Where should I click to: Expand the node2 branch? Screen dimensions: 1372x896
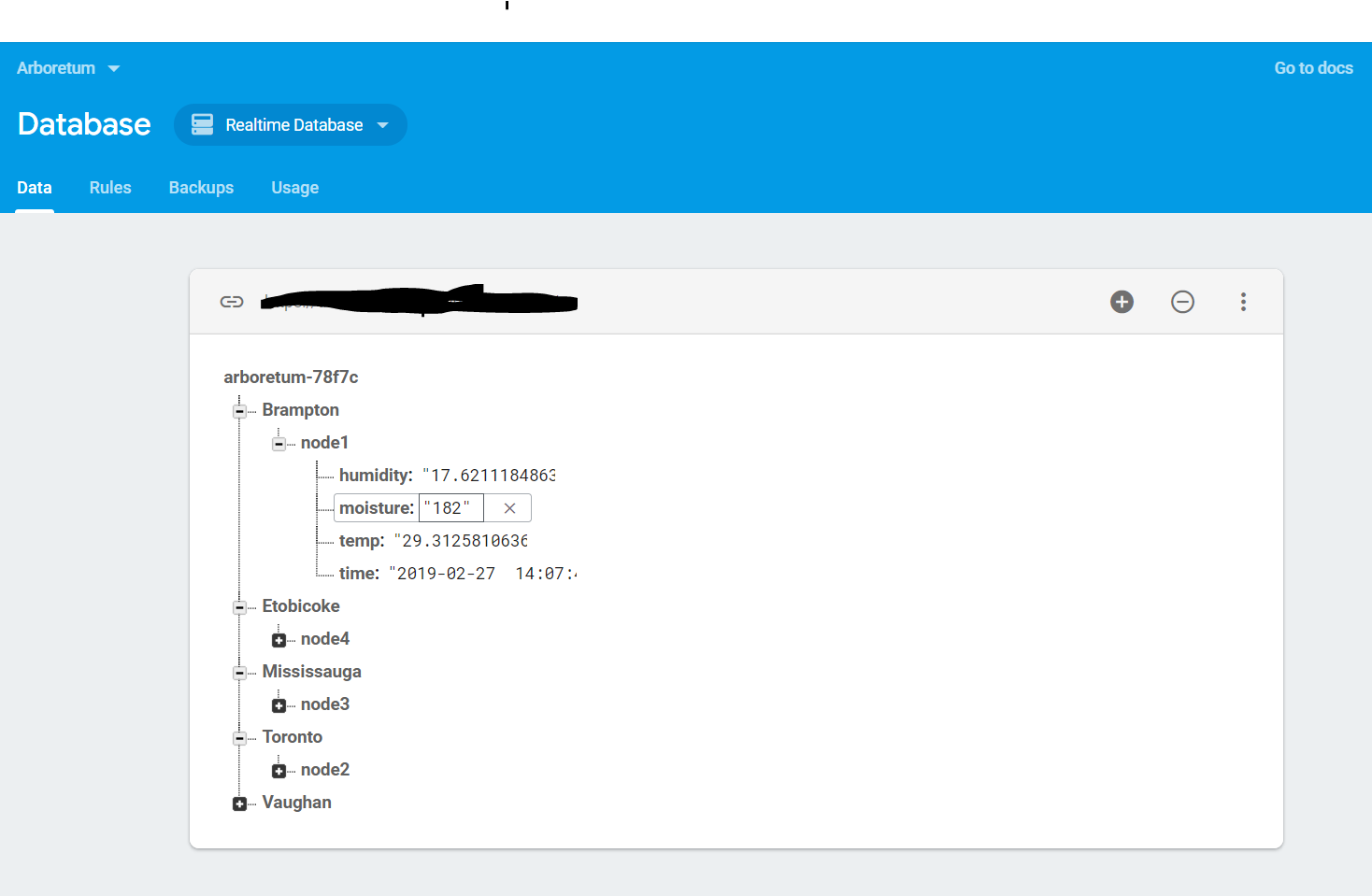pyautogui.click(x=279, y=771)
